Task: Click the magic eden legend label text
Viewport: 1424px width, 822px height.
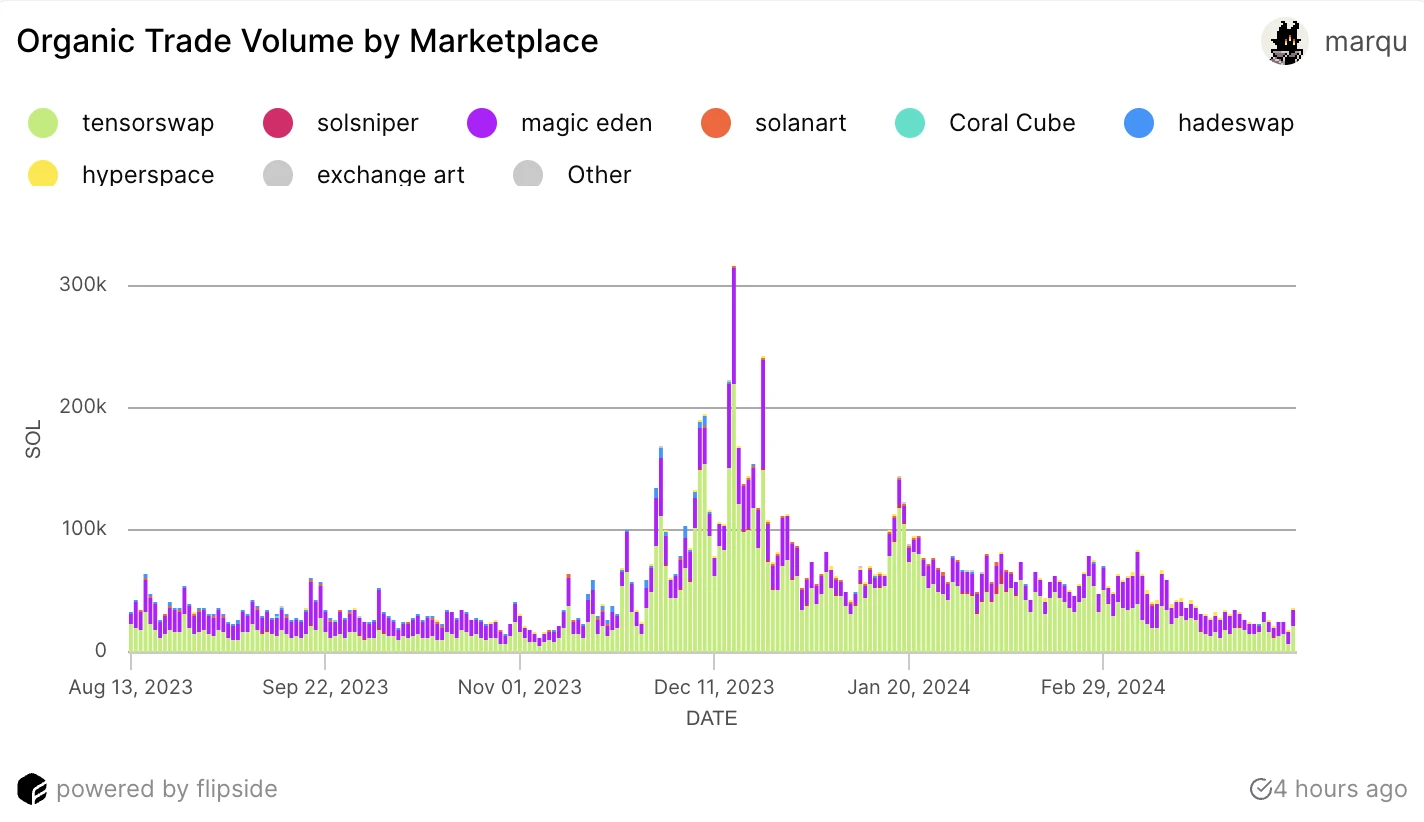Action: (586, 123)
